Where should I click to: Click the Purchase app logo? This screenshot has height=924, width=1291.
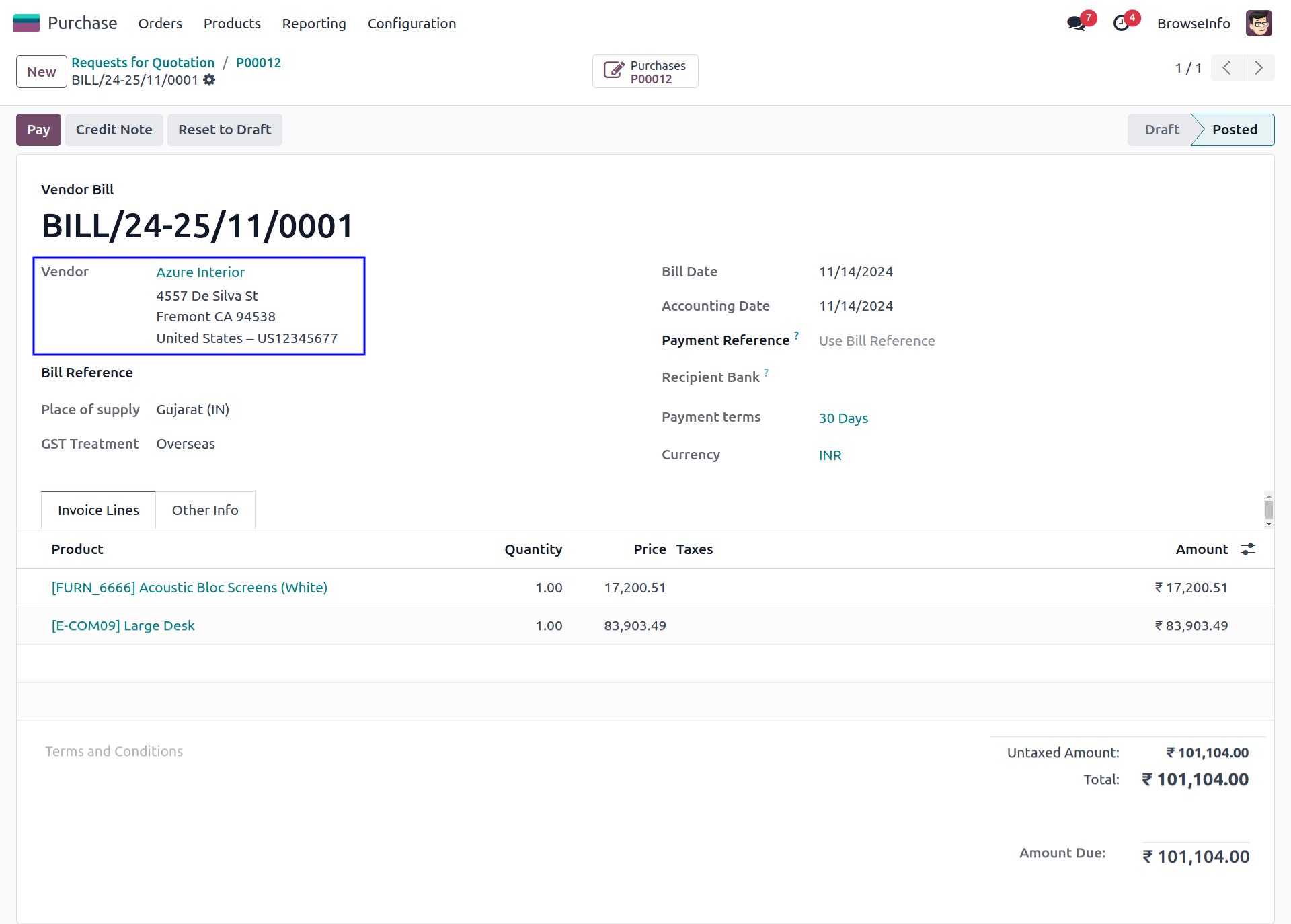[x=27, y=24]
